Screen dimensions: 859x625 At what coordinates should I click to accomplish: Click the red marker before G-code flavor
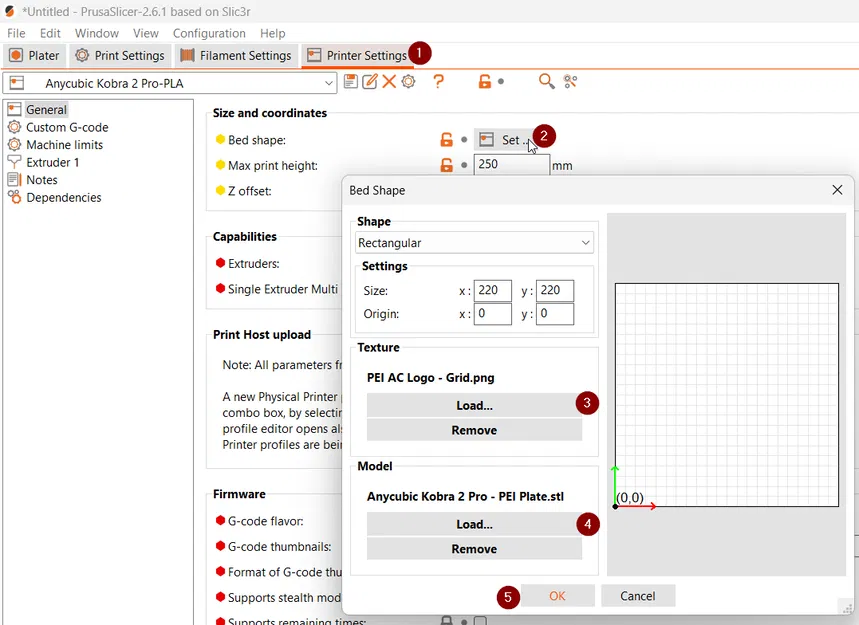point(220,520)
